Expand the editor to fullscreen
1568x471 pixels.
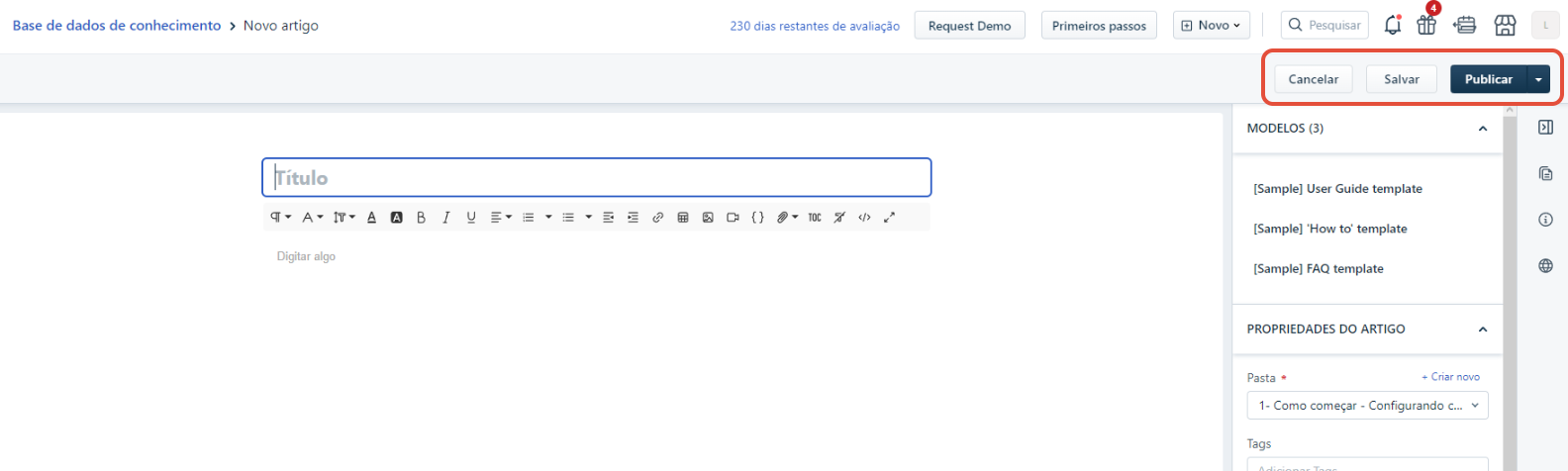pyautogui.click(x=889, y=218)
